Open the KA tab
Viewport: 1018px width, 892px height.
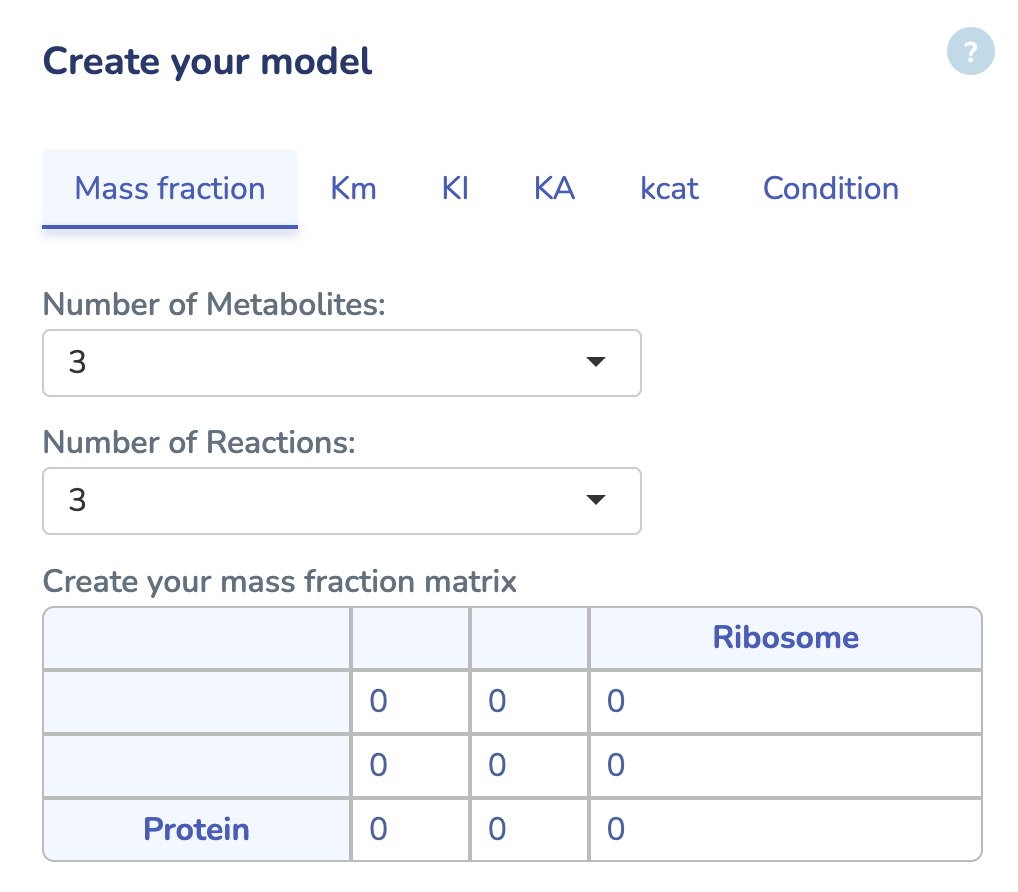pyautogui.click(x=554, y=188)
